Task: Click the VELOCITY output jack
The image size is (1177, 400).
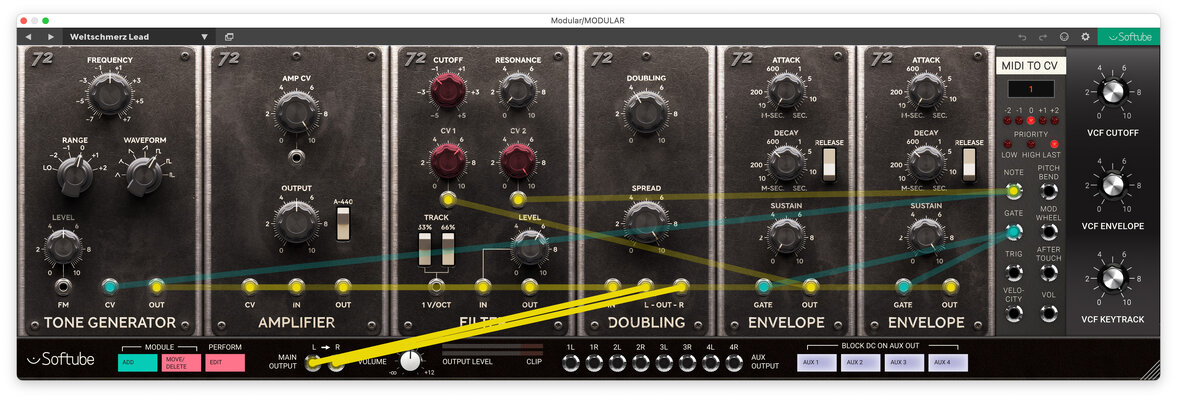Action: (x=1014, y=314)
